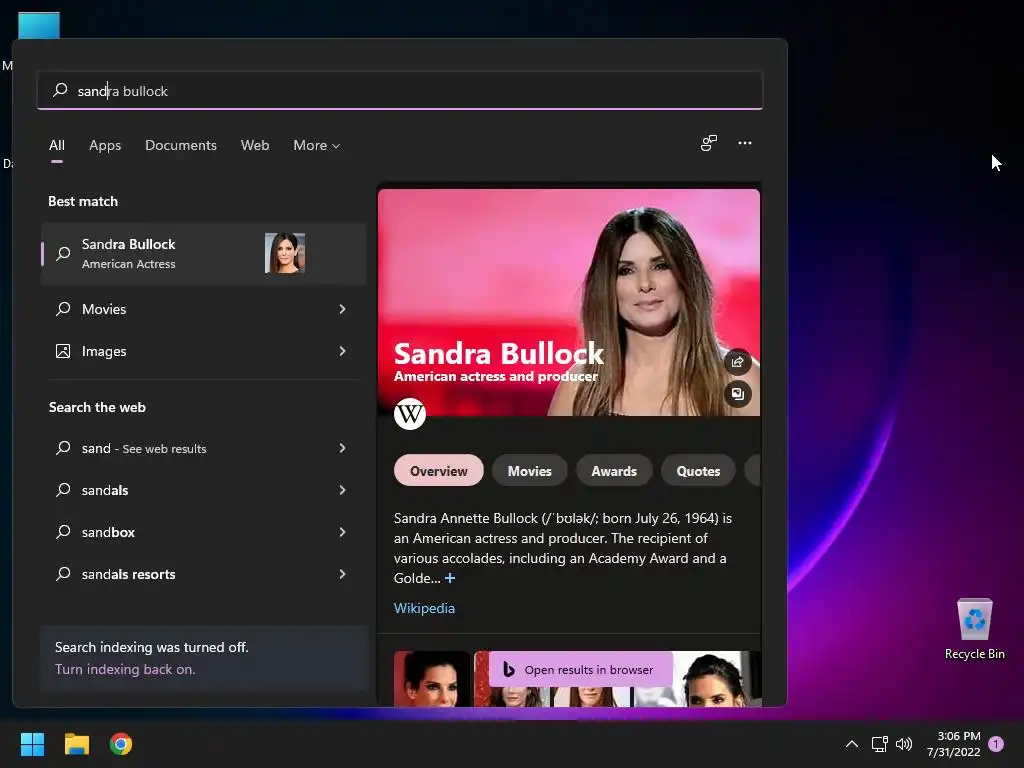Click the magnifier icon on the Best match row

pyautogui.click(x=63, y=253)
